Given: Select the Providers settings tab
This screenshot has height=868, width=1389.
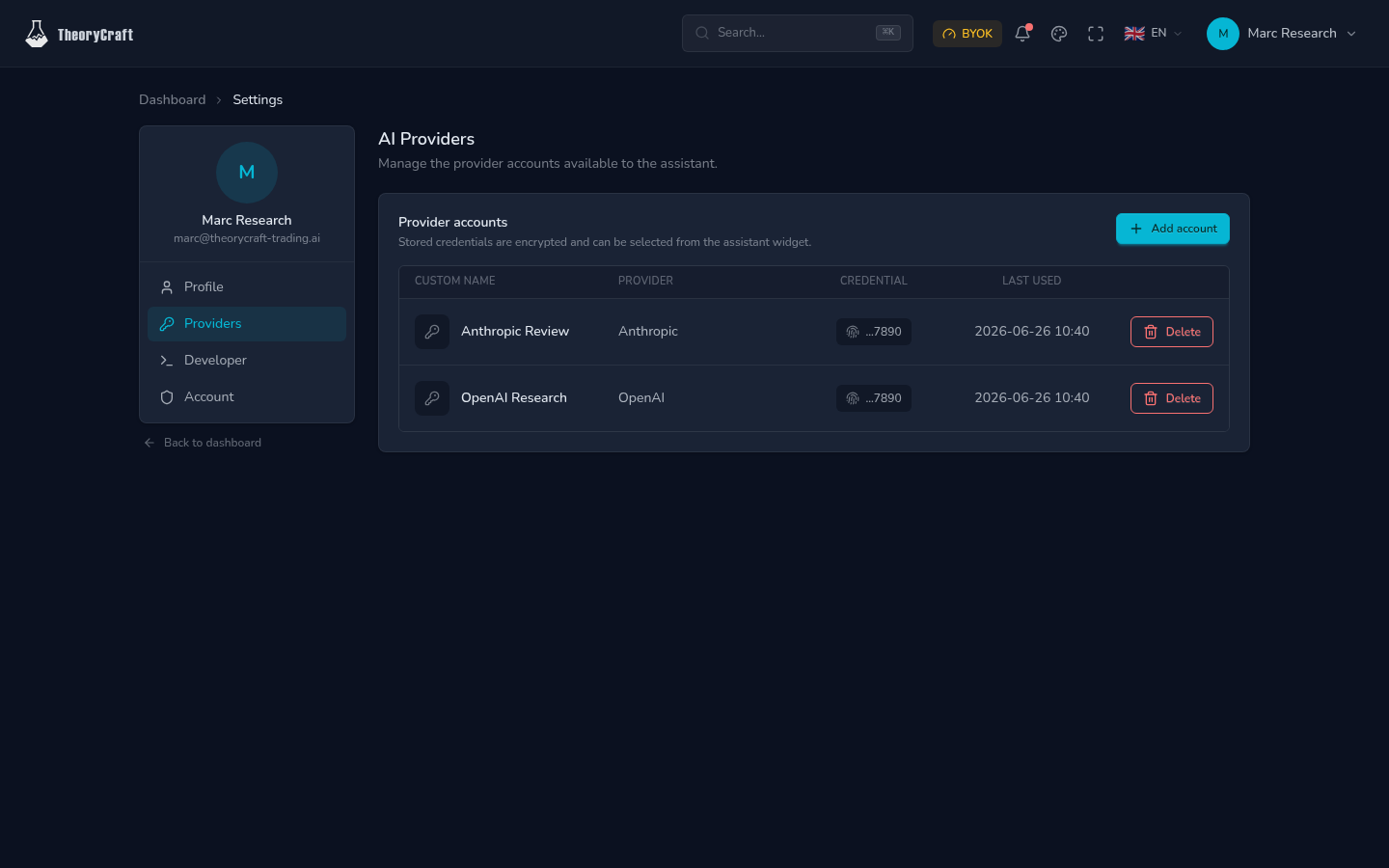Looking at the screenshot, I should 247,324.
